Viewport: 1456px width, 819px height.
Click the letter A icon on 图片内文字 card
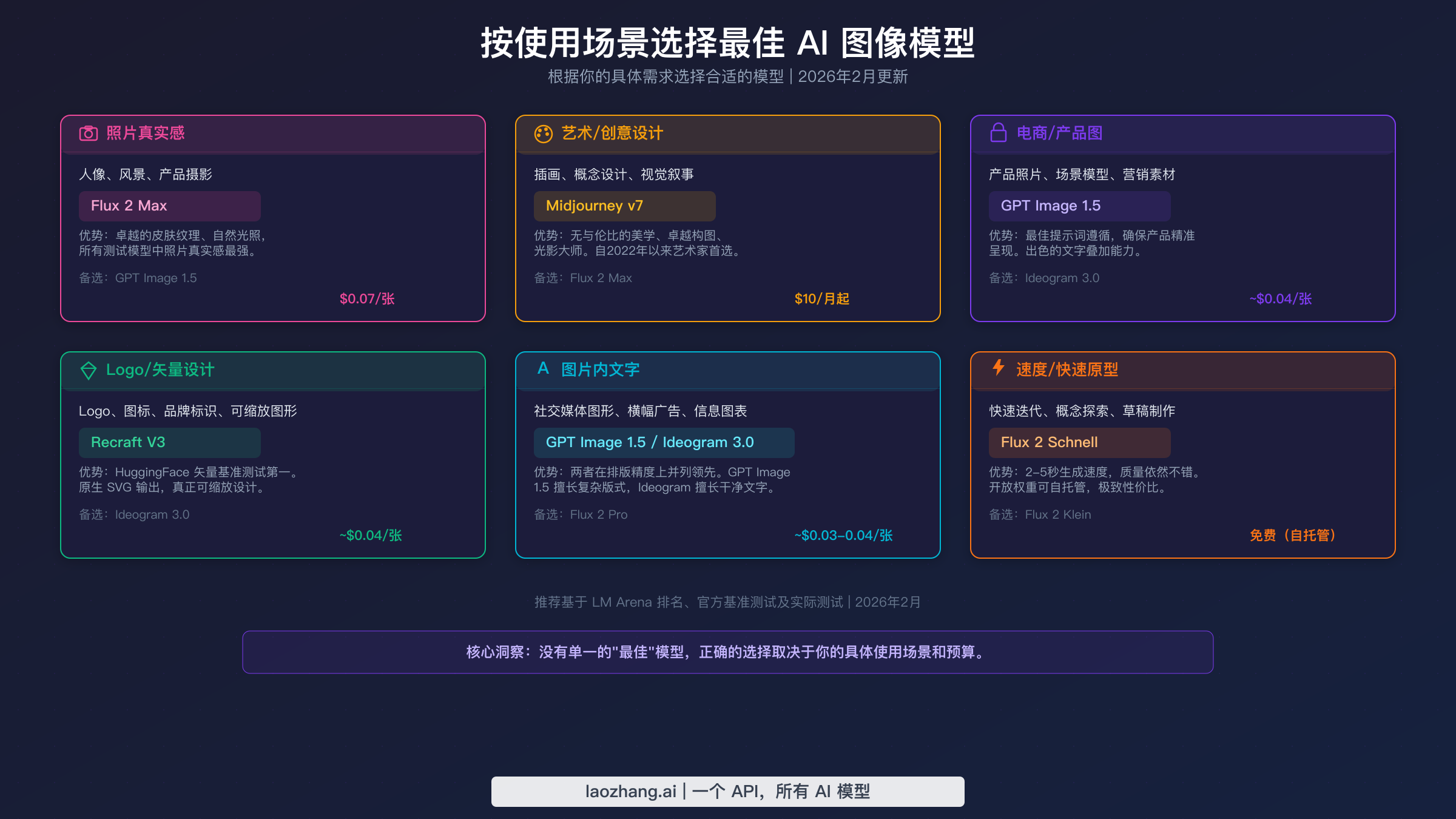pyautogui.click(x=544, y=369)
